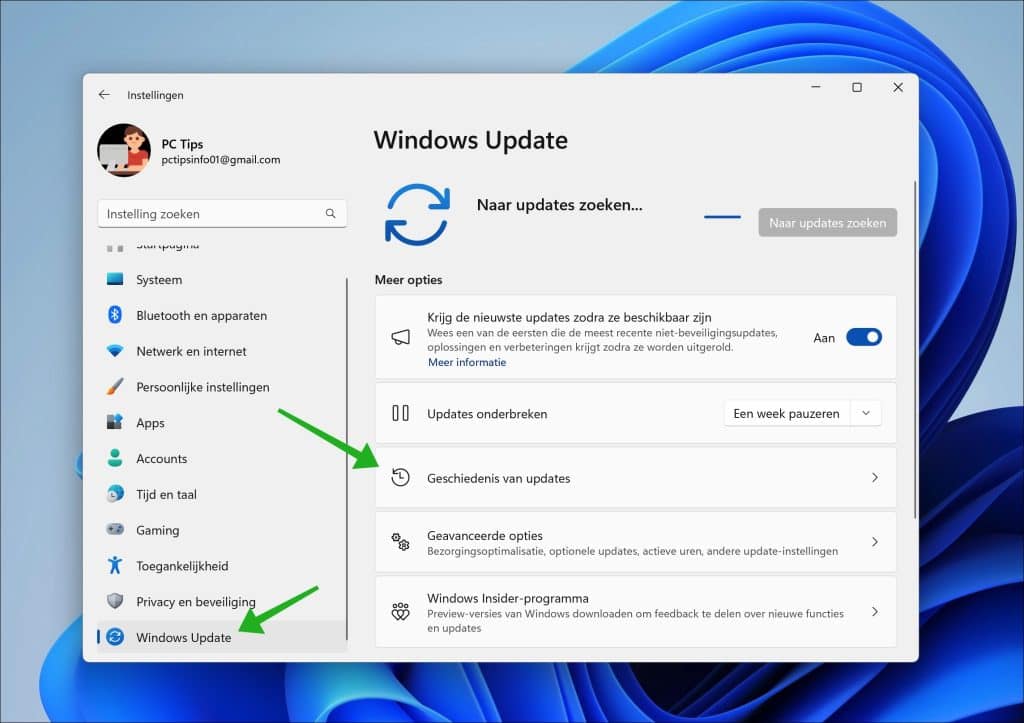
Task: Click chevron on Windows Insider-programma row
Action: click(x=874, y=612)
